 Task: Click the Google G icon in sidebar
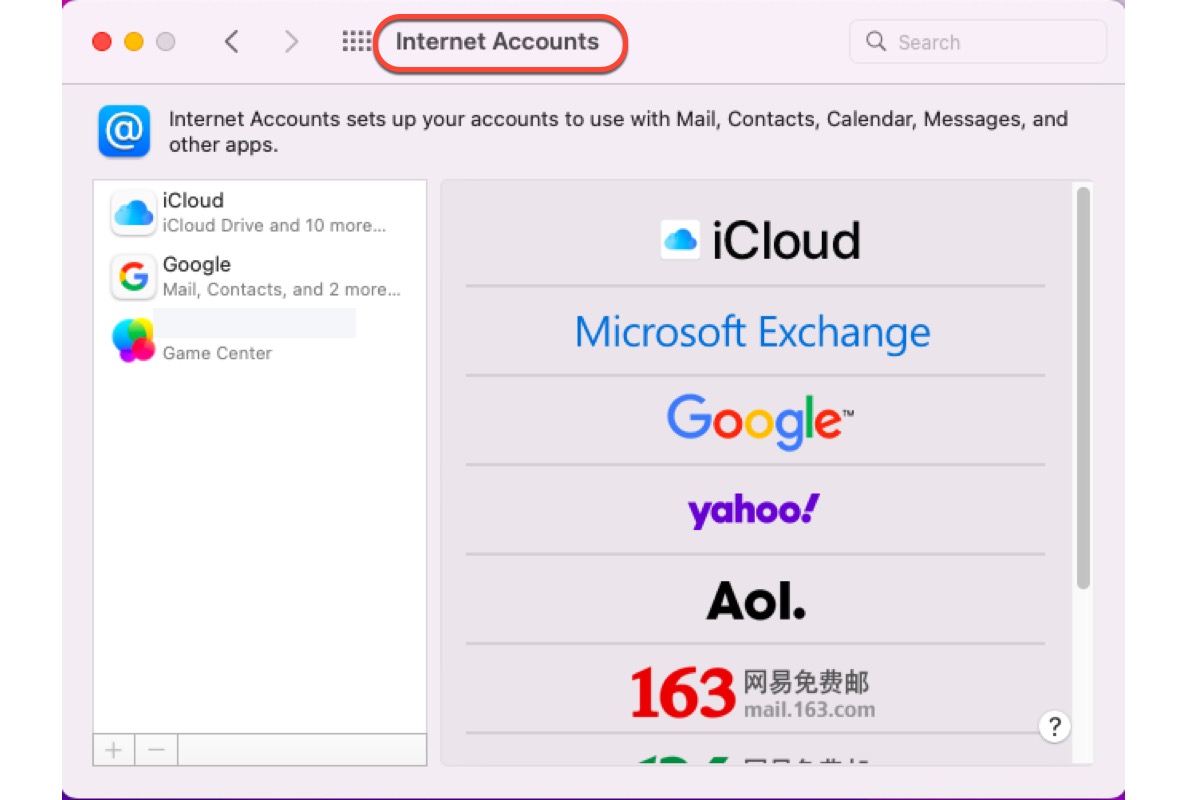tap(133, 277)
